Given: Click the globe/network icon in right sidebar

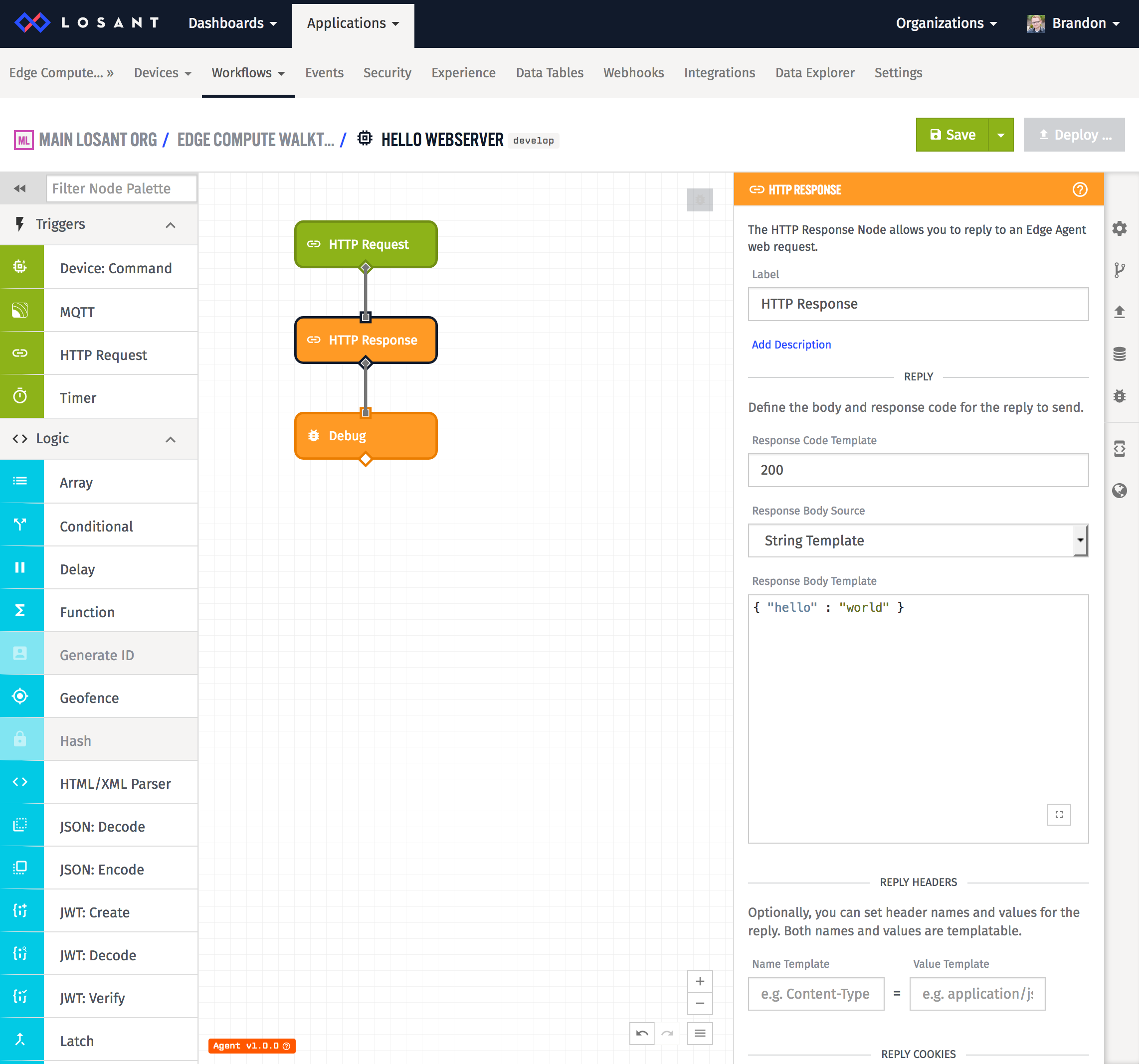Looking at the screenshot, I should point(1120,491).
